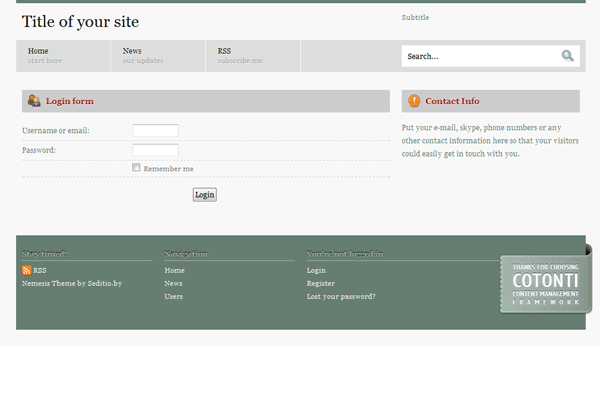Open the Title of your site link

(x=80, y=22)
